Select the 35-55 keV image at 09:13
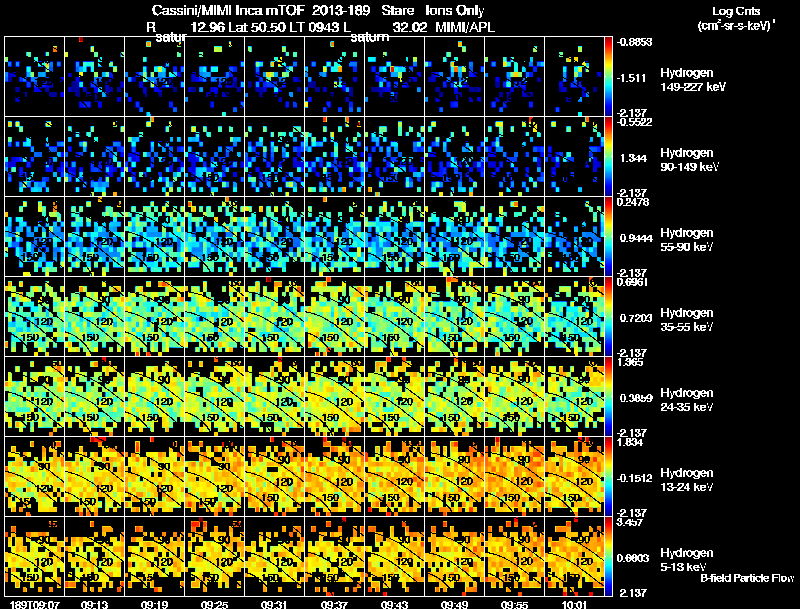This screenshot has height=609, width=800. click(94, 317)
